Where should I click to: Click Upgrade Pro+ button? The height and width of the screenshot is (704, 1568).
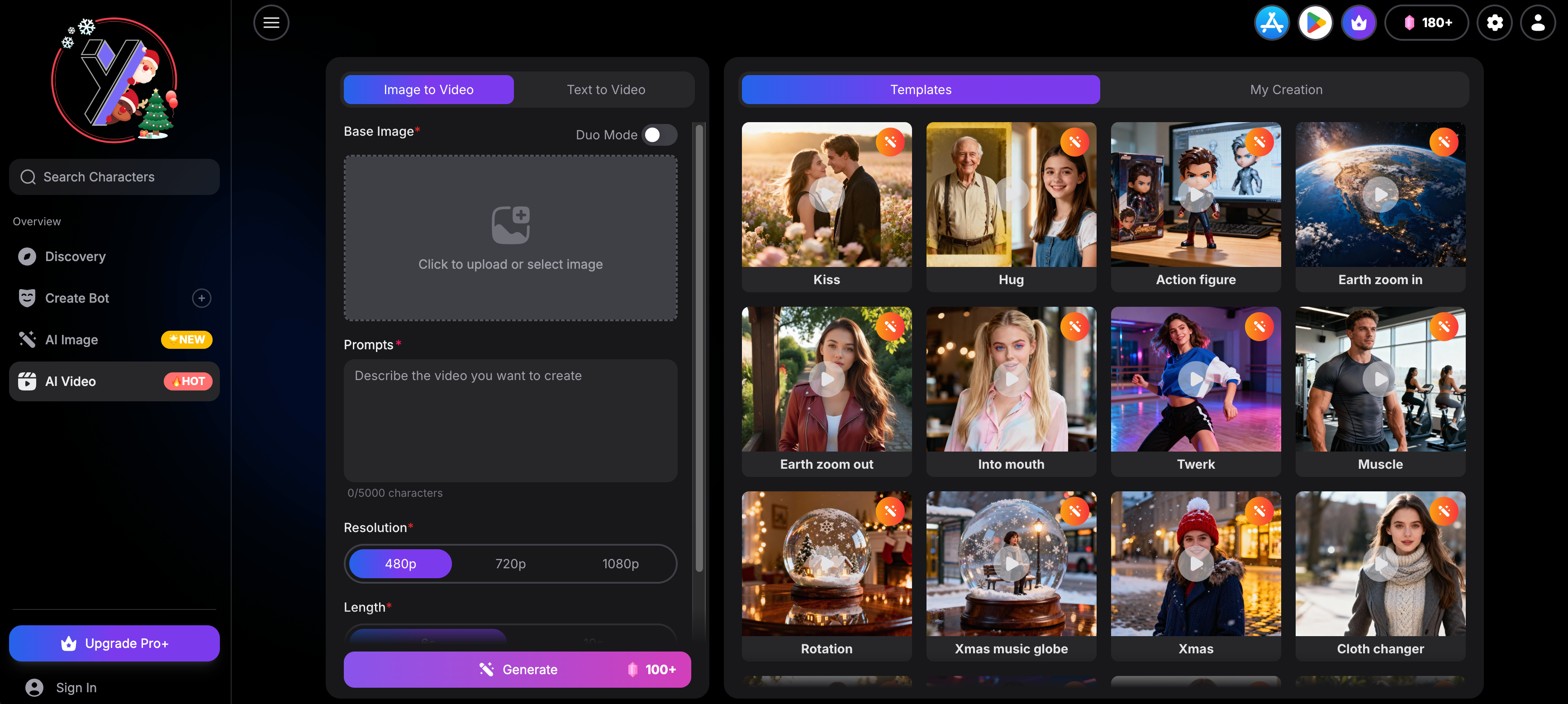click(114, 643)
